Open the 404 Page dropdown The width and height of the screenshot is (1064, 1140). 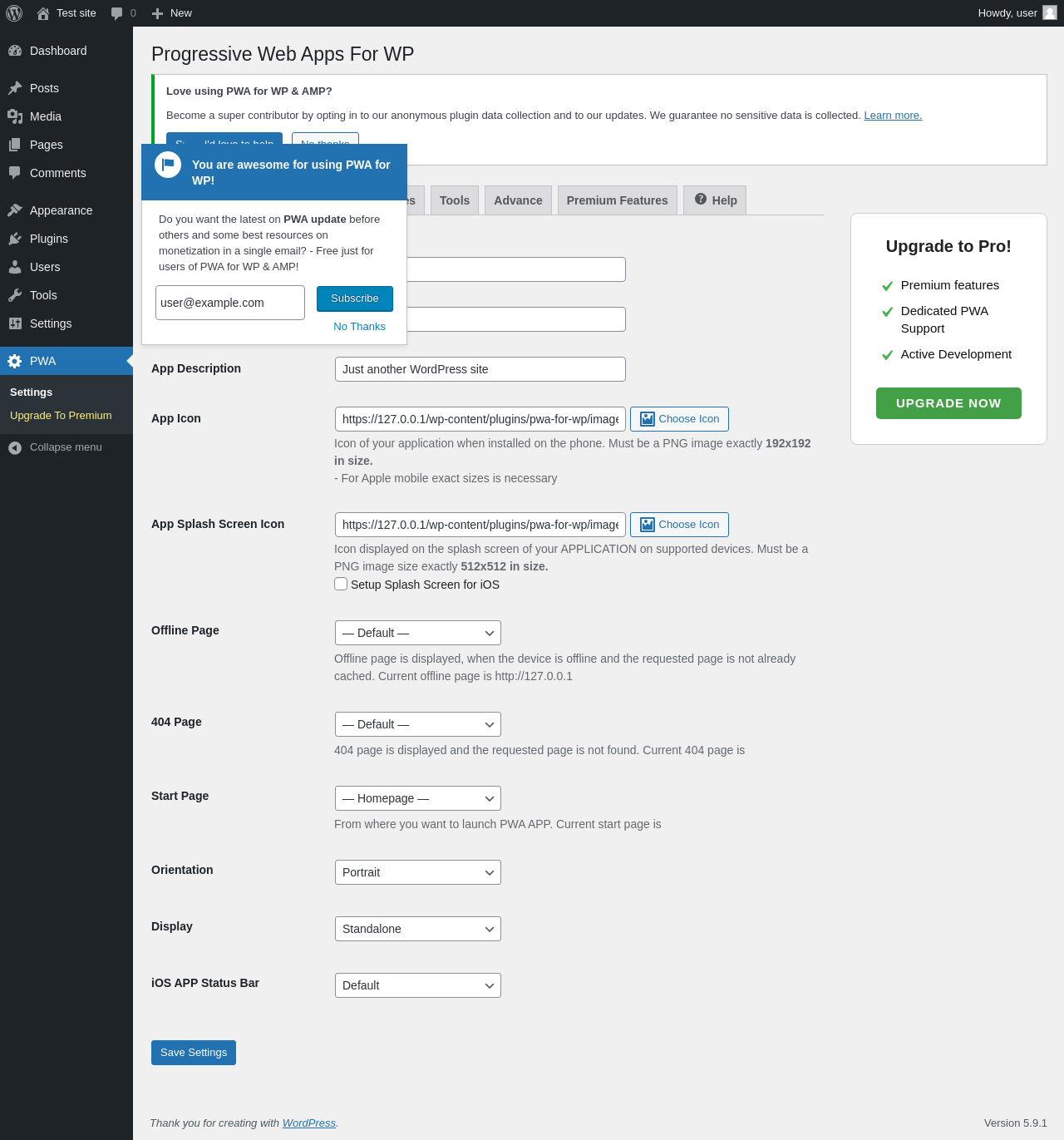click(418, 724)
